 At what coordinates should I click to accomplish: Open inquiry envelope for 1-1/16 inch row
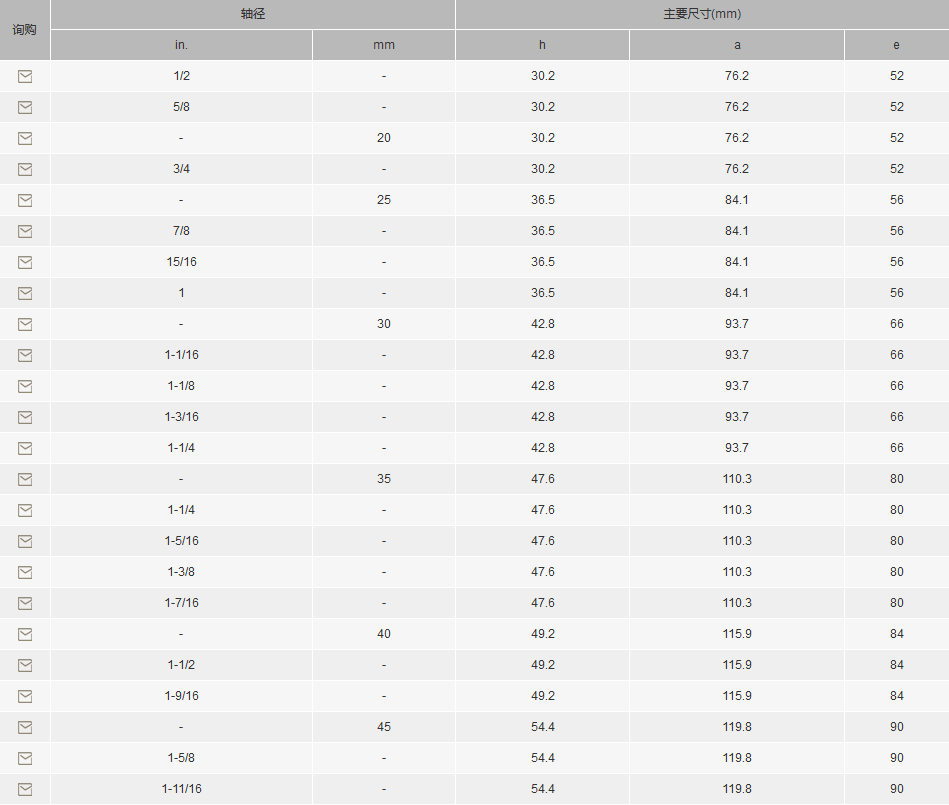tap(25, 355)
